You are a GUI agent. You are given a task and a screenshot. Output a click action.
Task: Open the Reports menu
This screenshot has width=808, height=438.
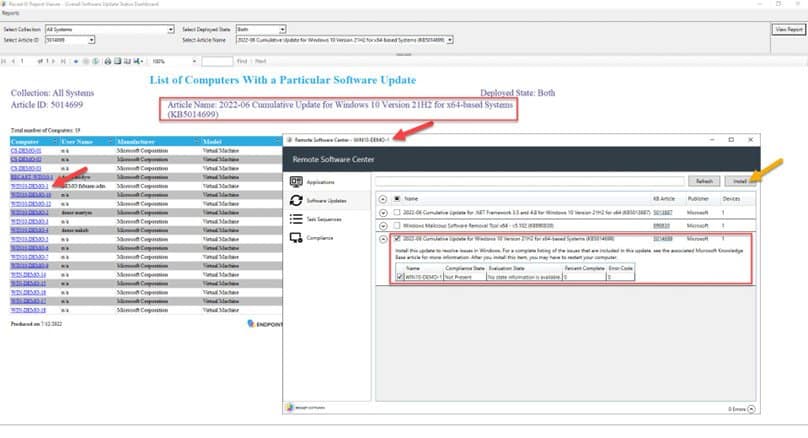pos(11,13)
